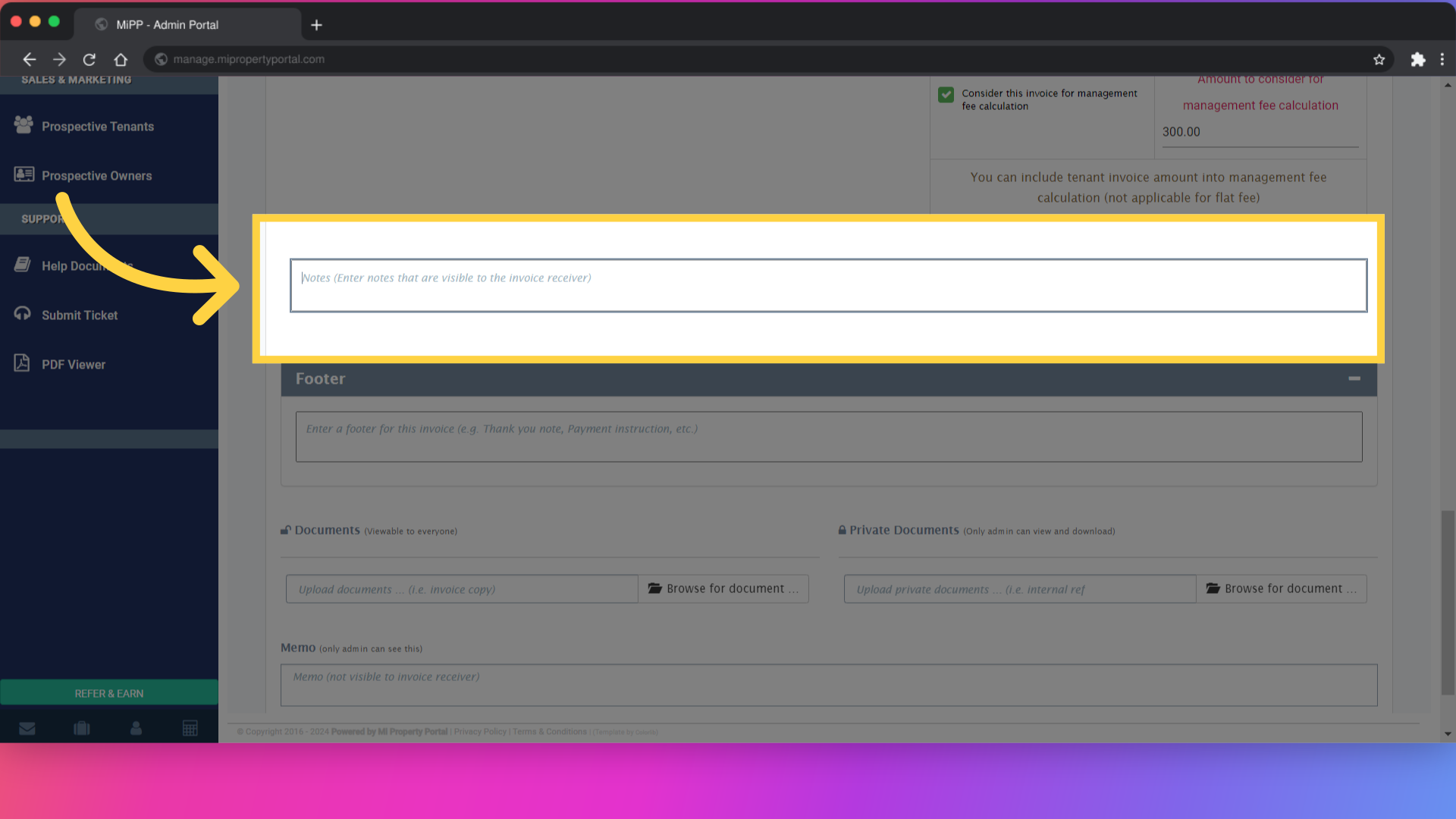Open Prospective Tenants in the sidebar
The height and width of the screenshot is (819, 1456).
tap(97, 127)
